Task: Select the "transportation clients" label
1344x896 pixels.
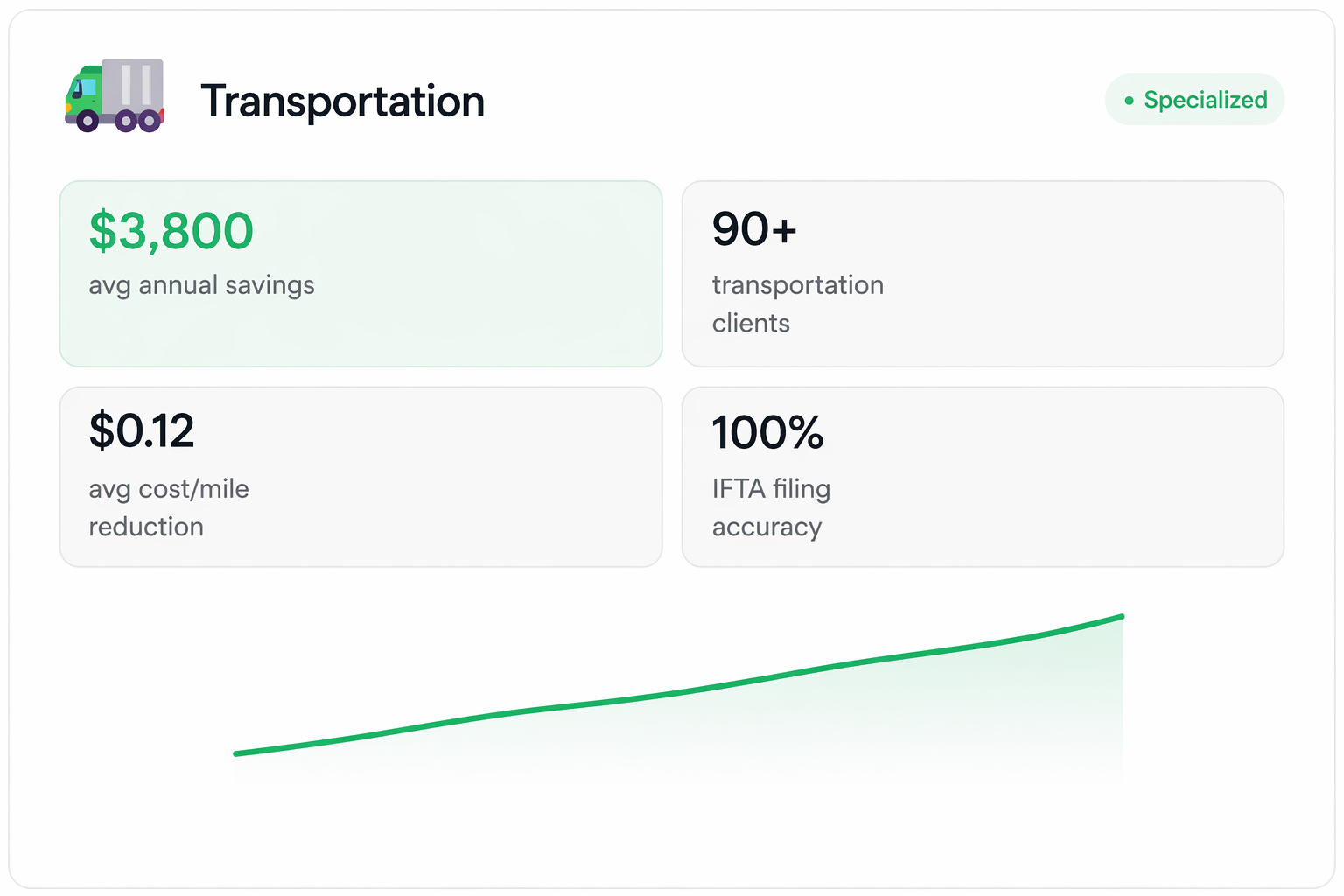Action: [x=797, y=304]
